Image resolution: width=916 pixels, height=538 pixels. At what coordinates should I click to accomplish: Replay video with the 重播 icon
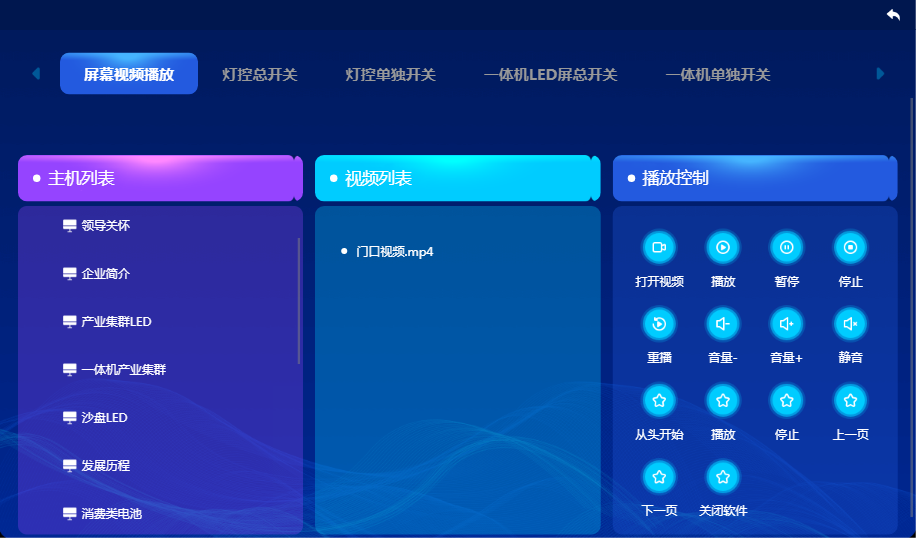(x=659, y=323)
